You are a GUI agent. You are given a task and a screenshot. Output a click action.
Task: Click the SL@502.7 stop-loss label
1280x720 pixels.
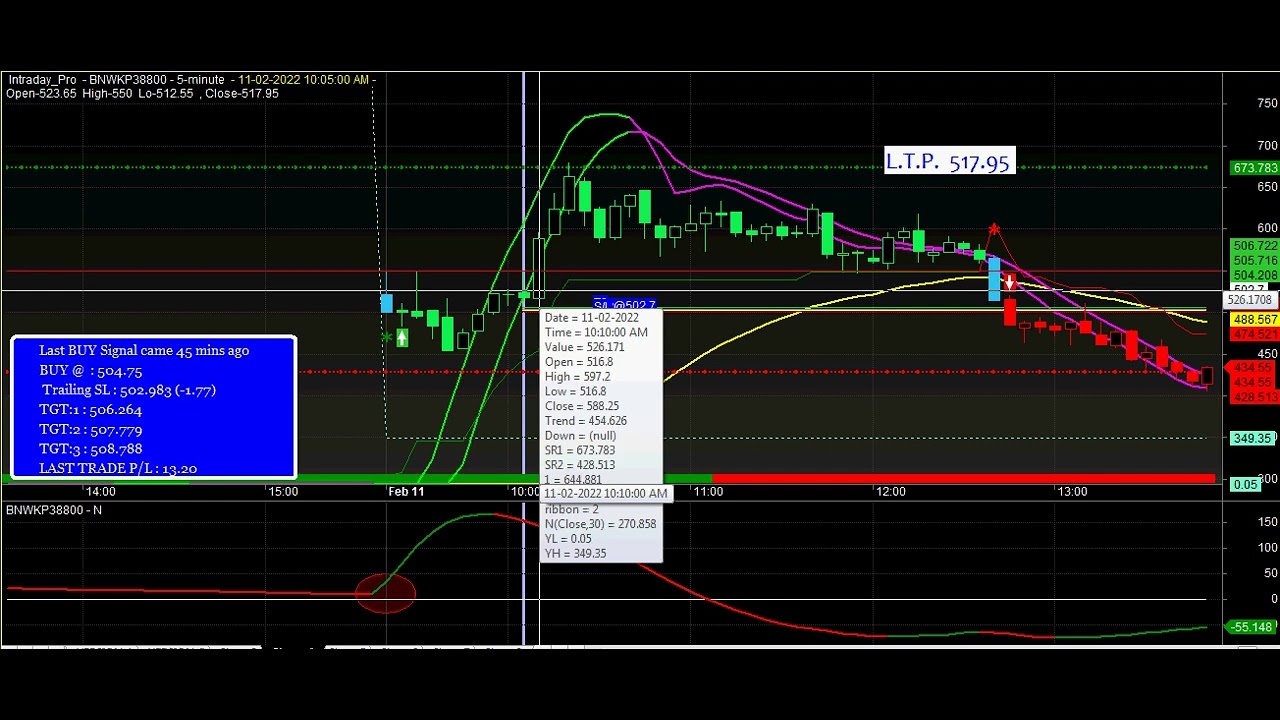[624, 305]
